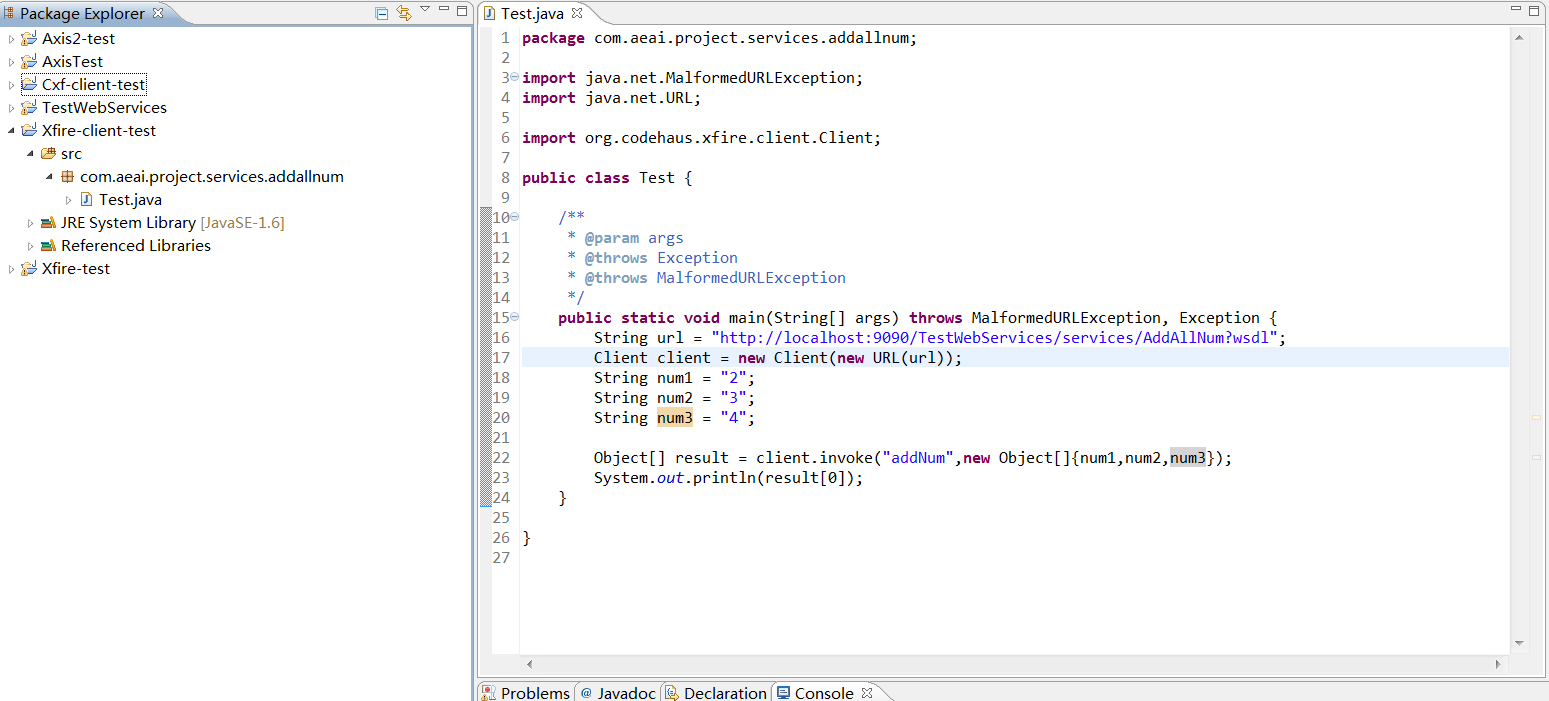
Task: Select the AxisTest project label
Action: pyautogui.click(x=72, y=62)
